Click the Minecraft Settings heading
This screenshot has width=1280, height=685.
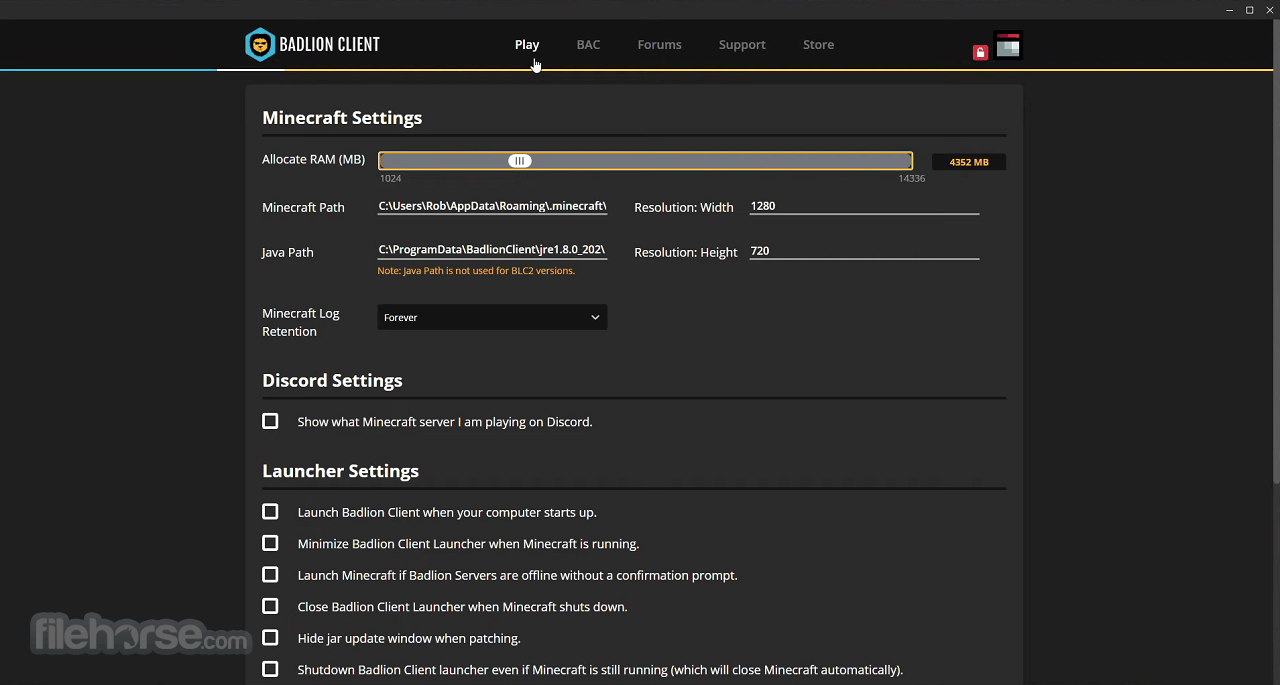[342, 118]
